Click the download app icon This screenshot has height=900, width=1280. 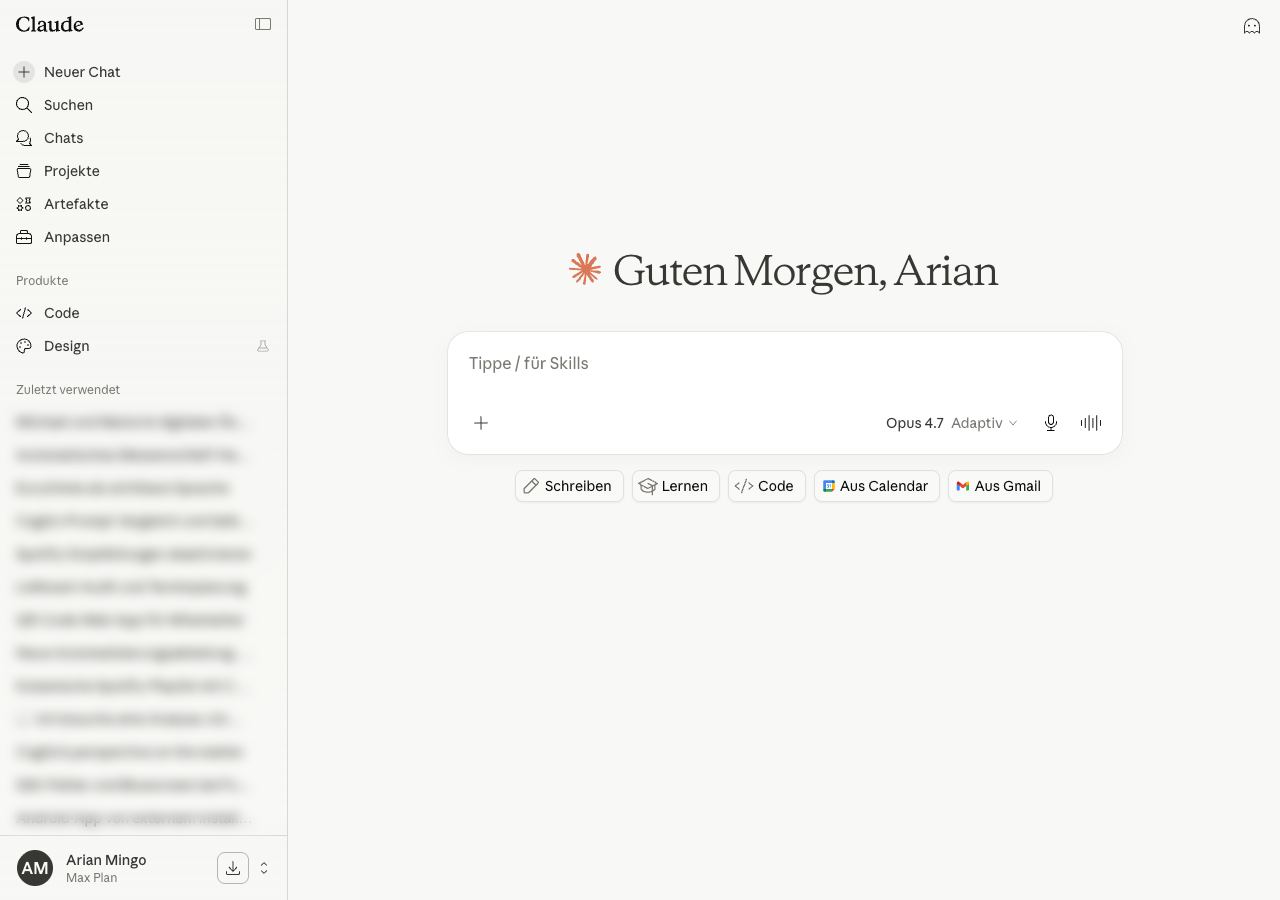(x=233, y=868)
